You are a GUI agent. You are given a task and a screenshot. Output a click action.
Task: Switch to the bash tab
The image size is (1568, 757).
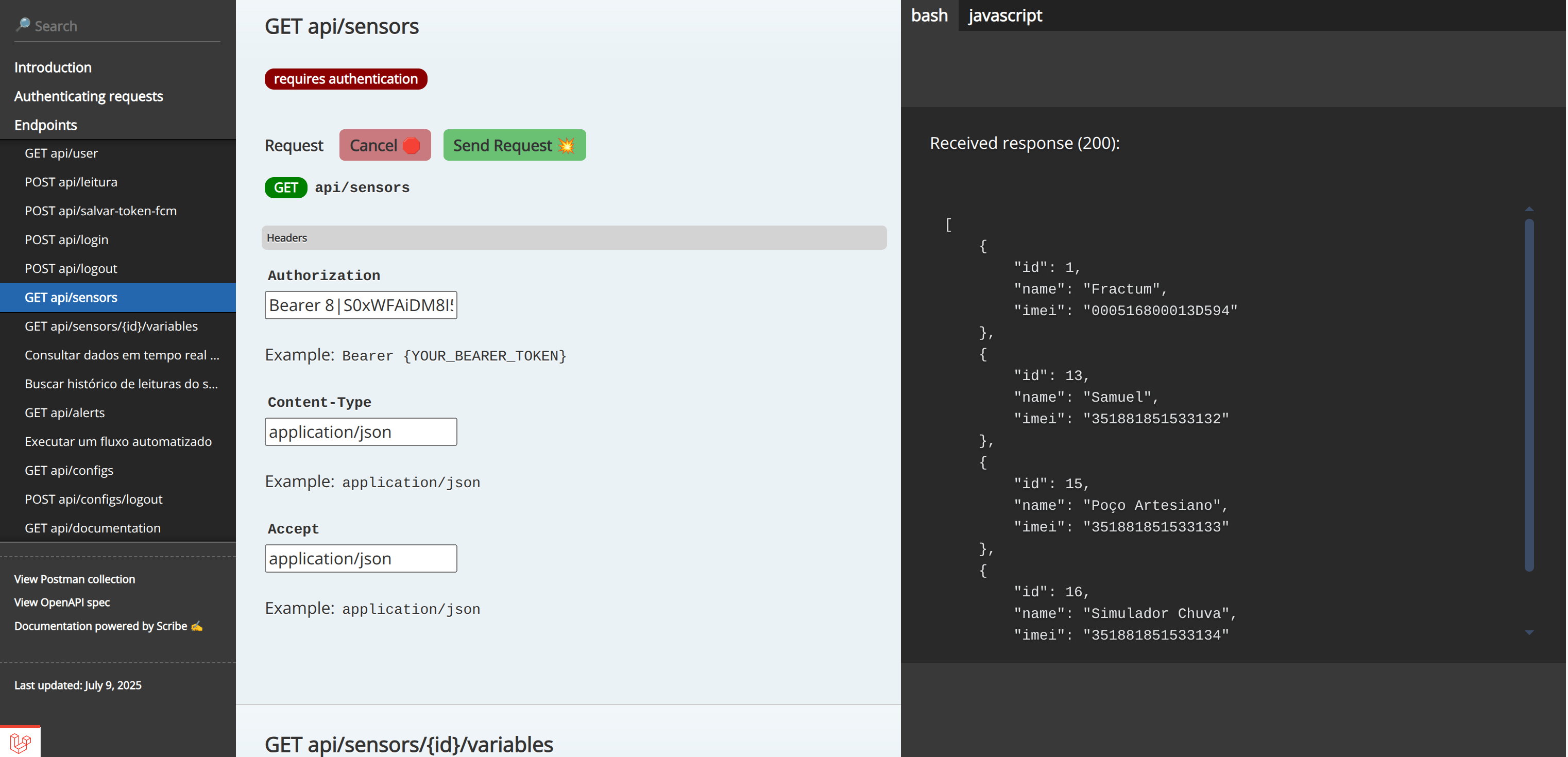[929, 15]
